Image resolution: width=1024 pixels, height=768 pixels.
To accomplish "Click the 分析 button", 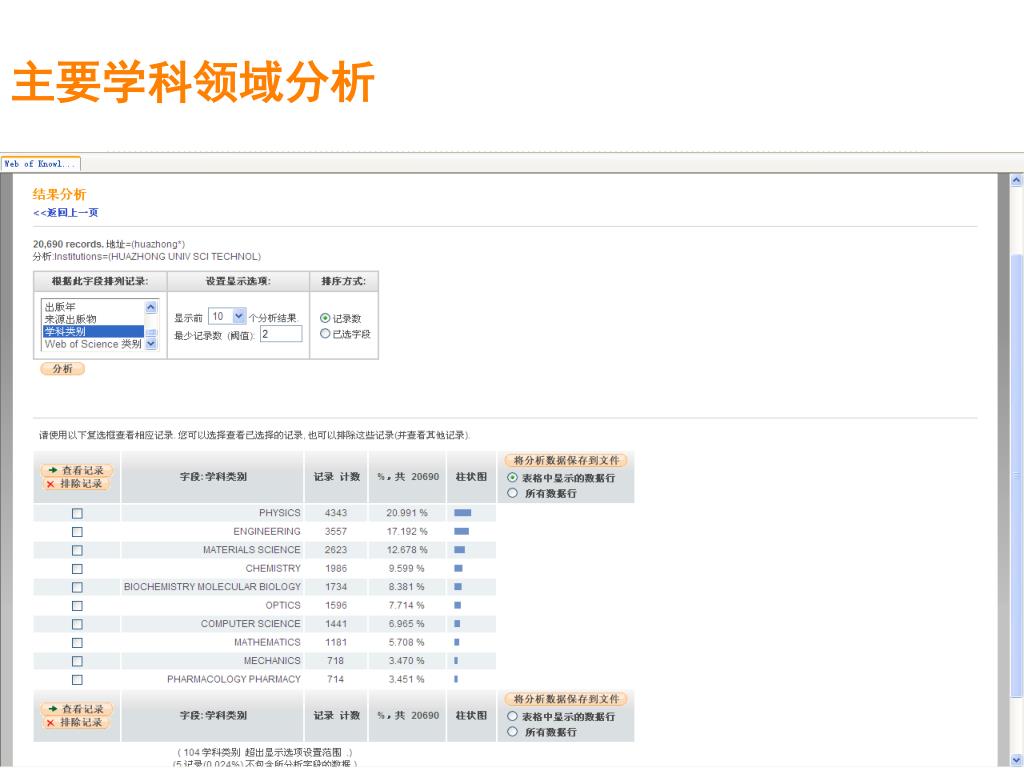I will [63, 369].
